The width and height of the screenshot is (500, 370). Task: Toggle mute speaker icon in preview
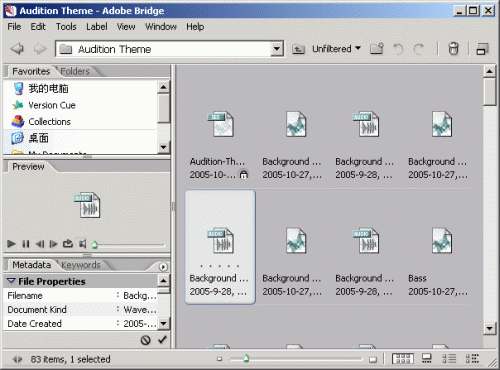(x=83, y=244)
